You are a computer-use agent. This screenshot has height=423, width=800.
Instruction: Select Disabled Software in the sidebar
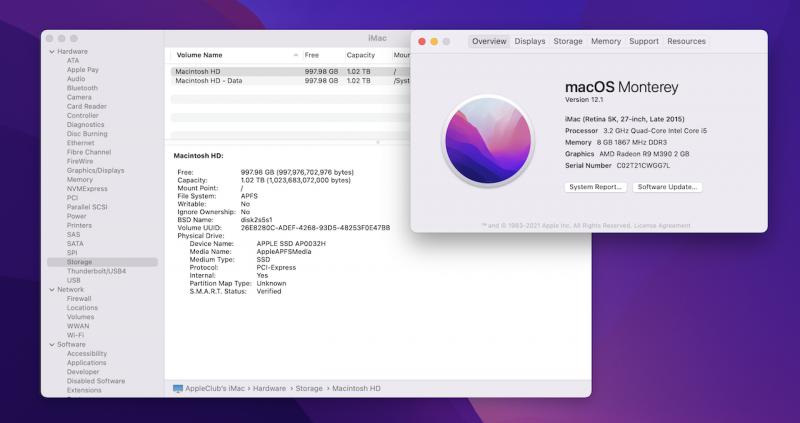96,381
